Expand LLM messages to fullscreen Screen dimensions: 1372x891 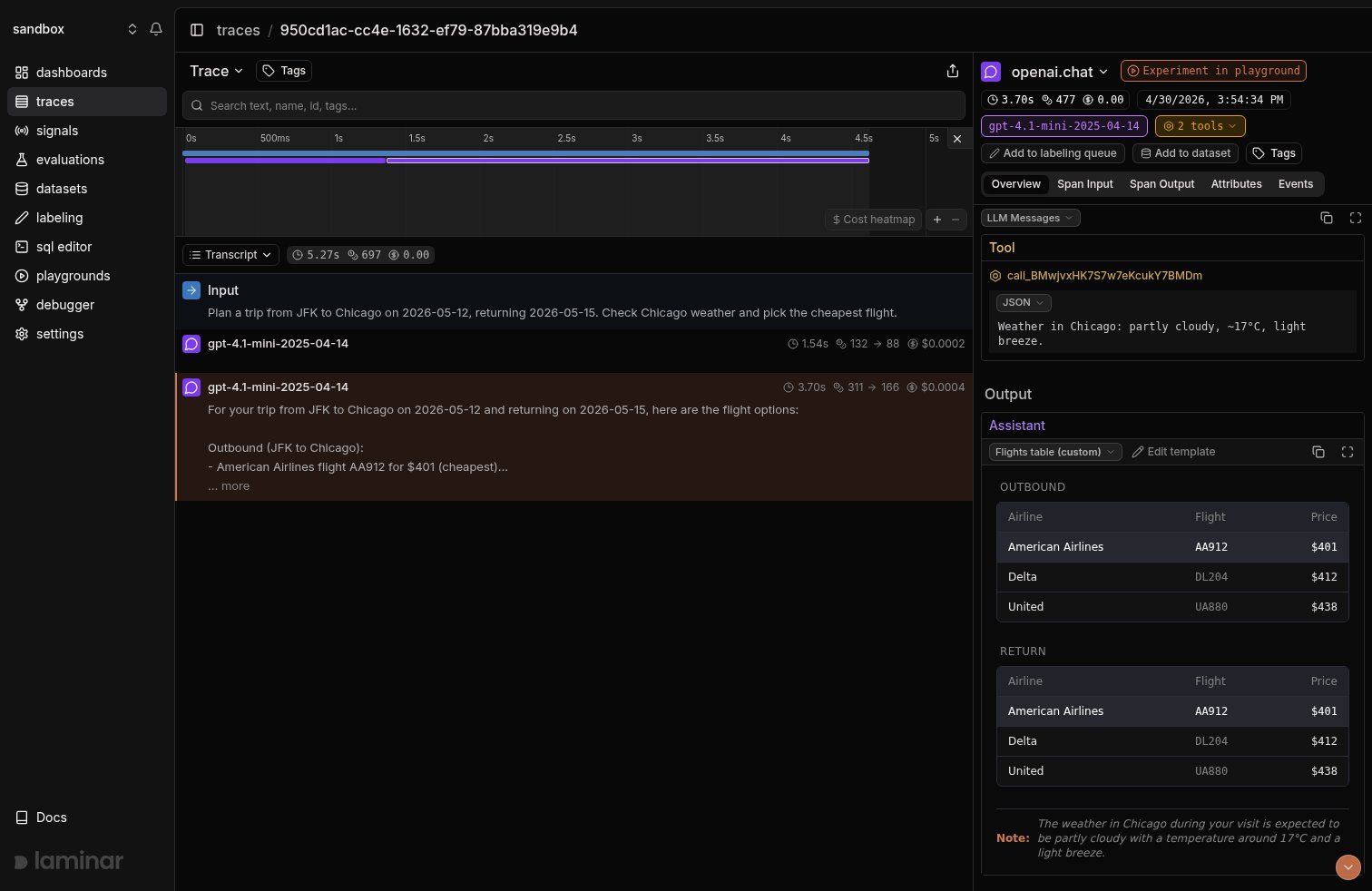[1356, 218]
